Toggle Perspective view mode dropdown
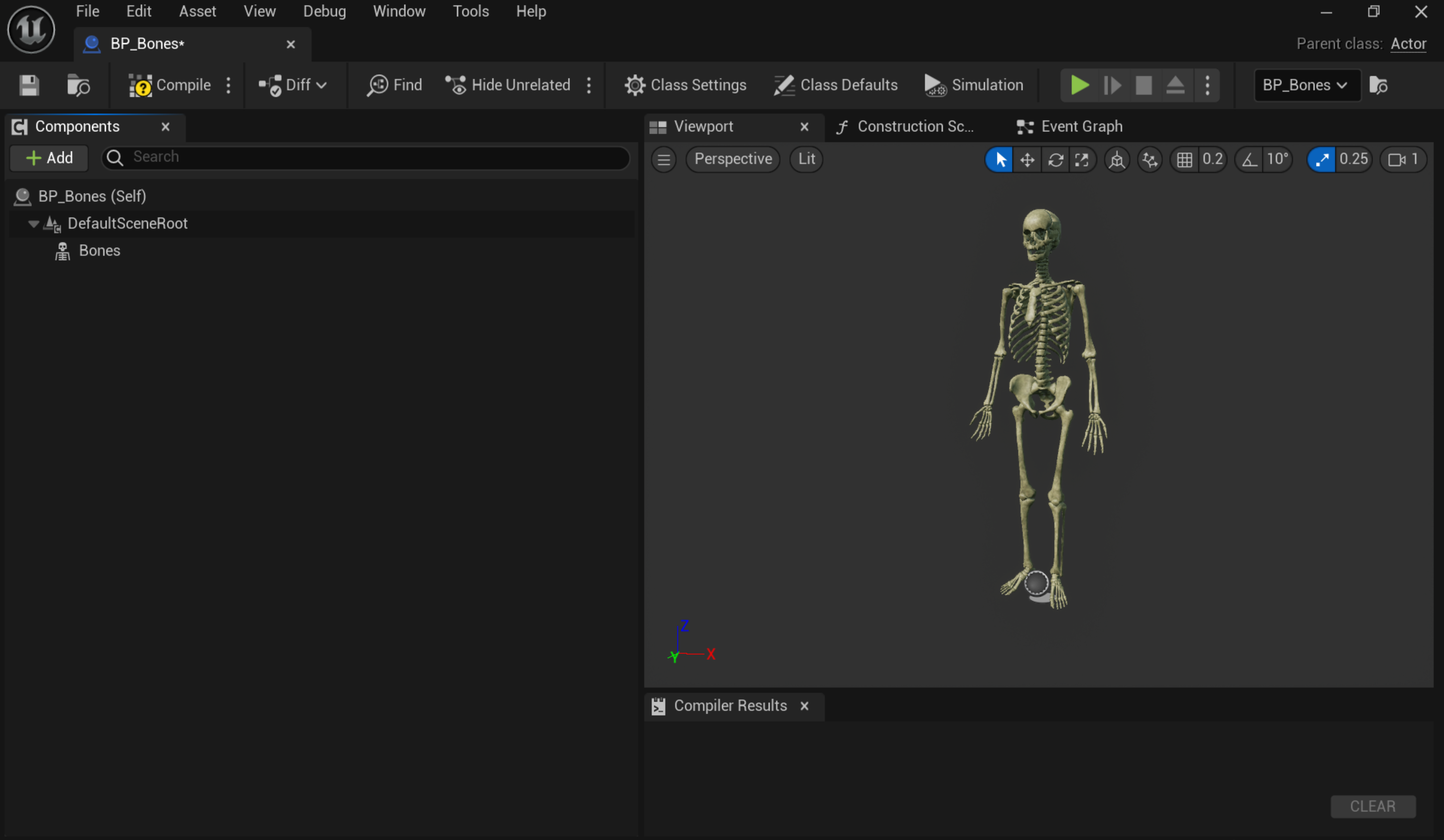Screen dimensions: 1444x840 coord(733,159)
